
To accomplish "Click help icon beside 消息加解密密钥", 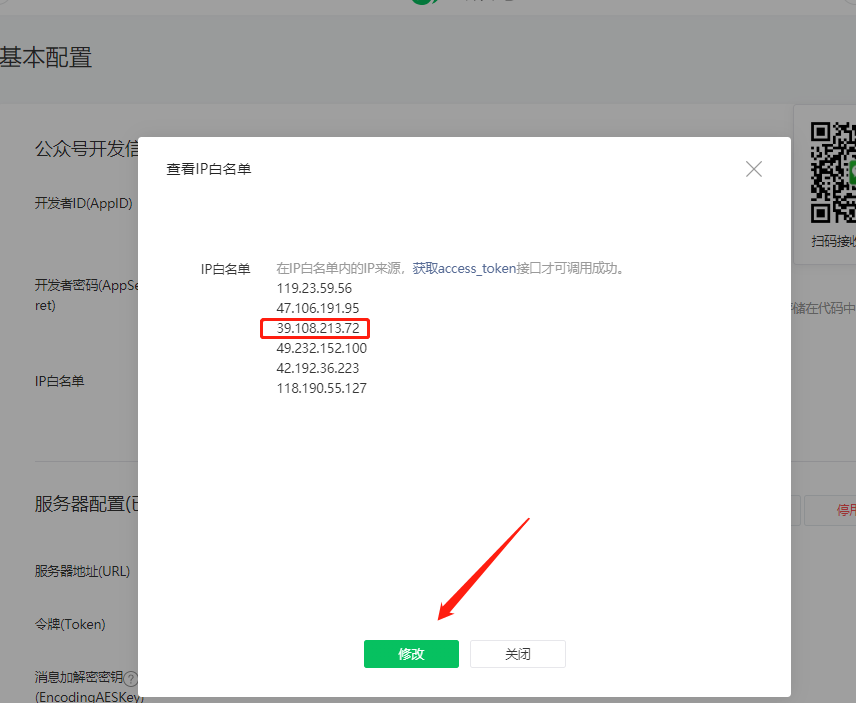I will coord(130,678).
